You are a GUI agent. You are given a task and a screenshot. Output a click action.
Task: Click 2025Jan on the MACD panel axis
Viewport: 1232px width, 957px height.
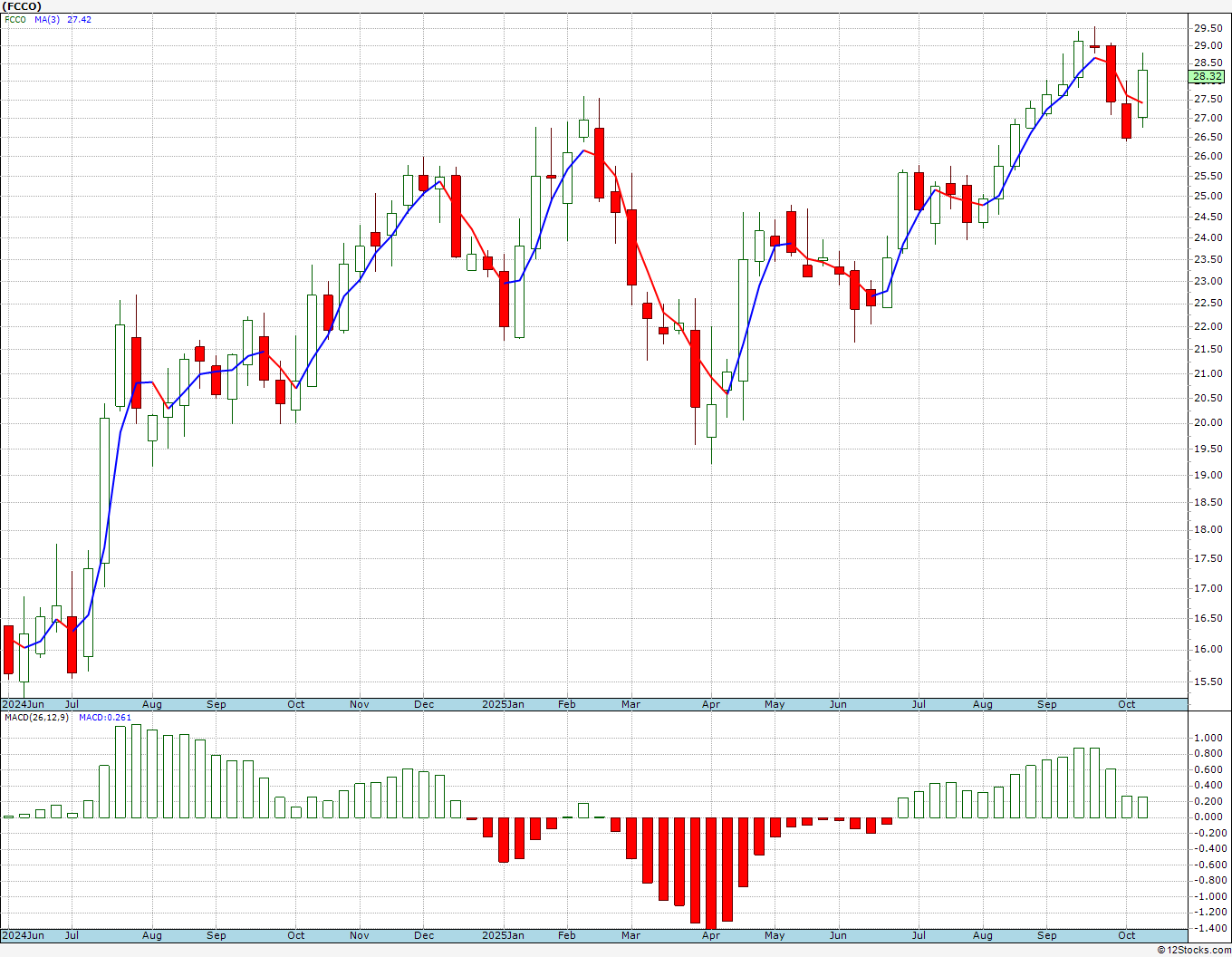[503, 935]
